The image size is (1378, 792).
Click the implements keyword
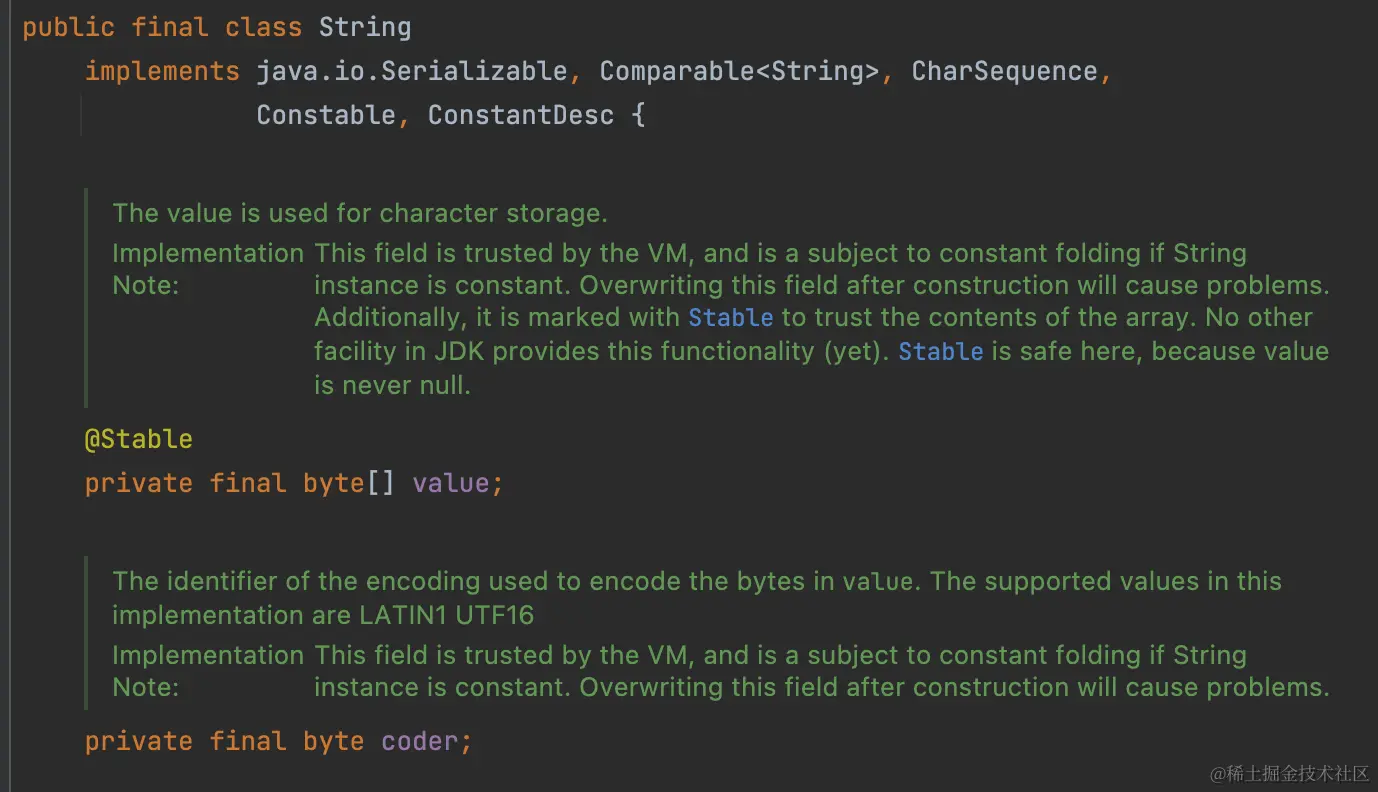click(x=162, y=71)
